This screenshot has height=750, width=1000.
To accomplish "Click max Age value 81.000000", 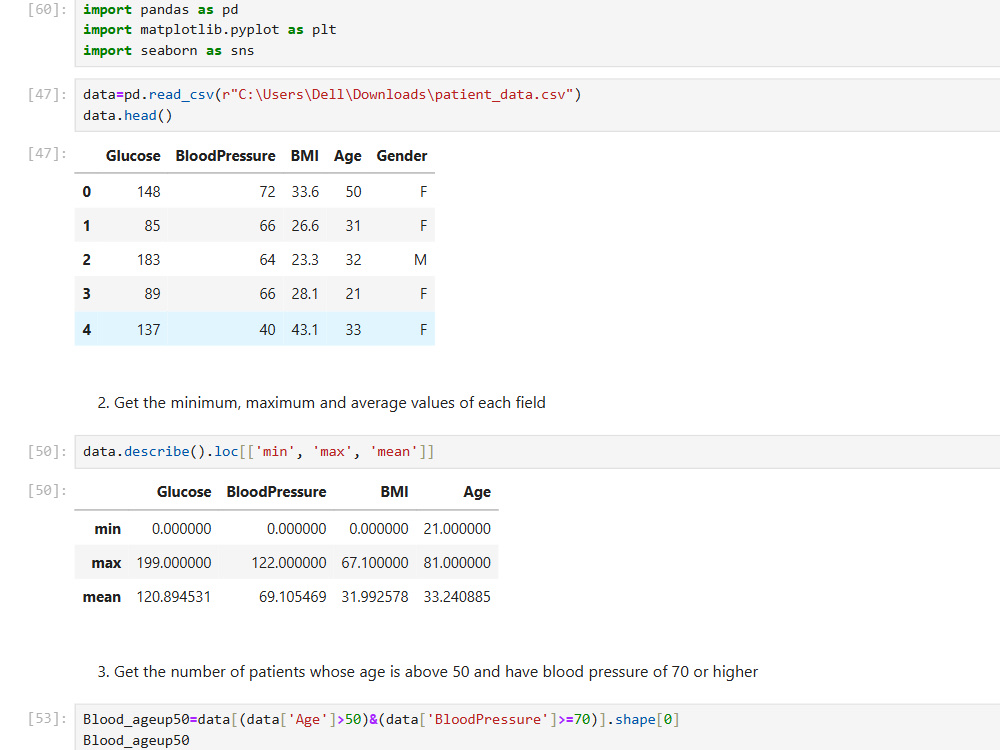I will click(x=457, y=563).
